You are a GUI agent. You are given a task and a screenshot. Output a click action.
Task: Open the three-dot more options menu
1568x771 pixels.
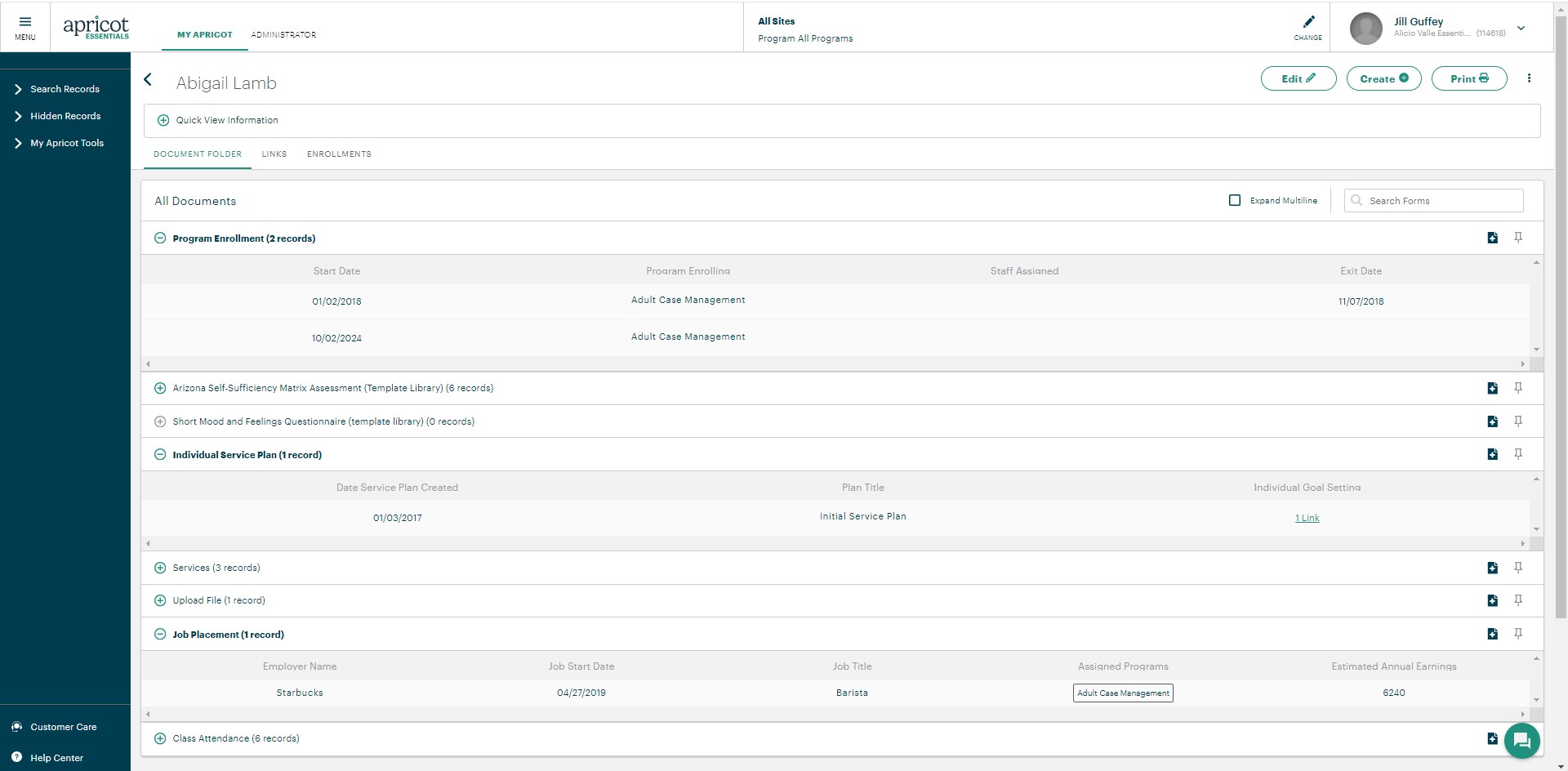point(1529,78)
